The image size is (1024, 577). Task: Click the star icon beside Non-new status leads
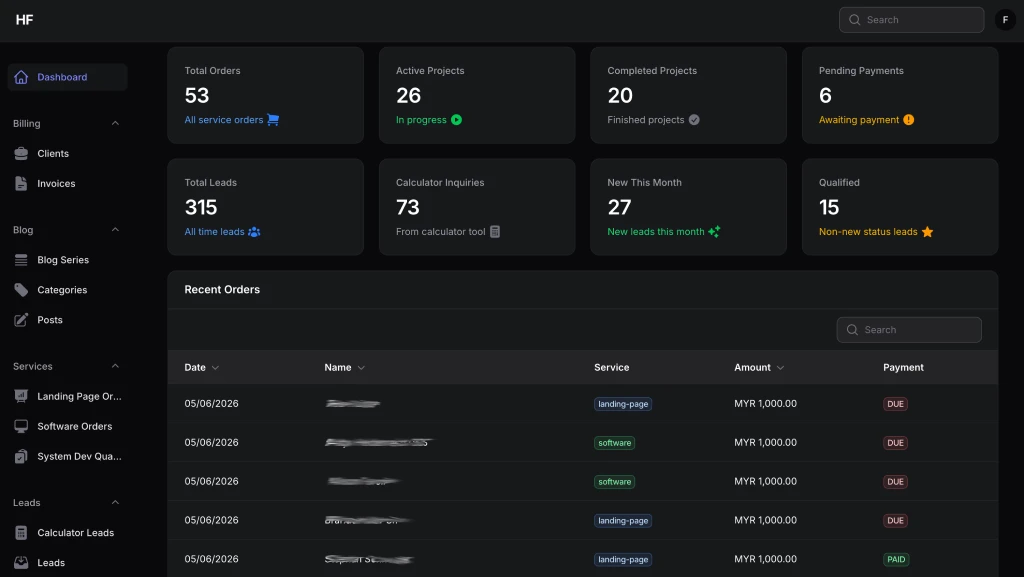pos(927,232)
